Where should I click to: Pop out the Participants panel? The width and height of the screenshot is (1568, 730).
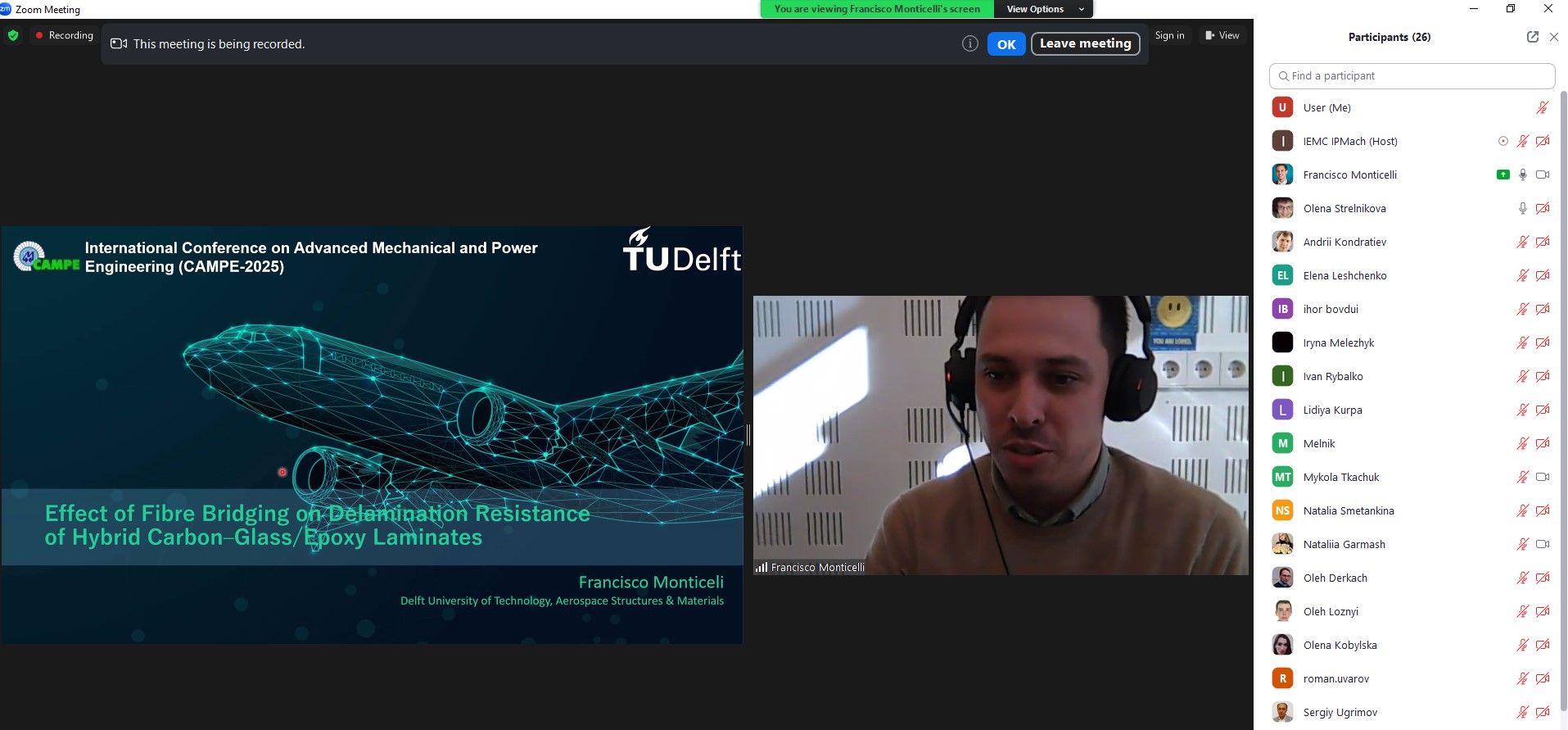coord(1532,37)
